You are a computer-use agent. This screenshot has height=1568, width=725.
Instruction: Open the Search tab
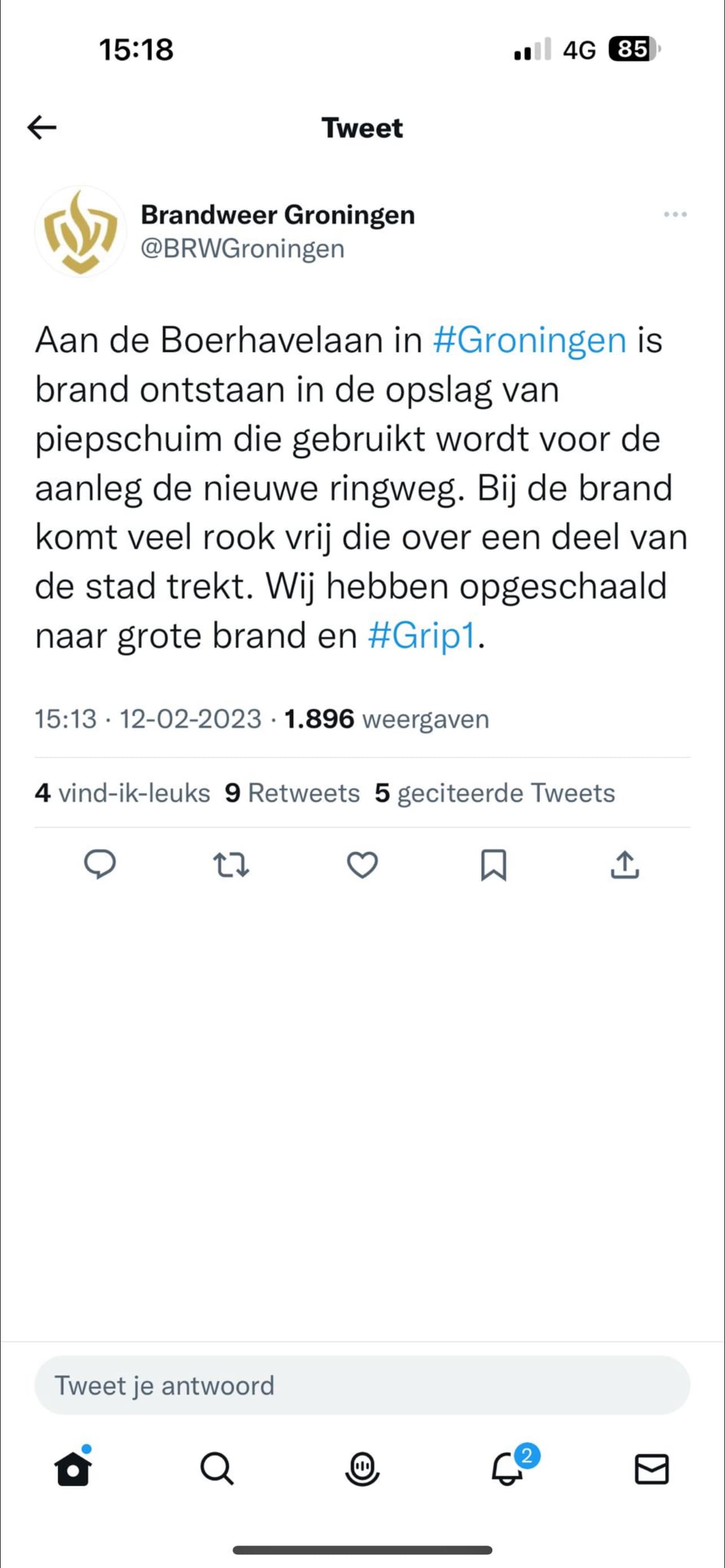tap(217, 1470)
